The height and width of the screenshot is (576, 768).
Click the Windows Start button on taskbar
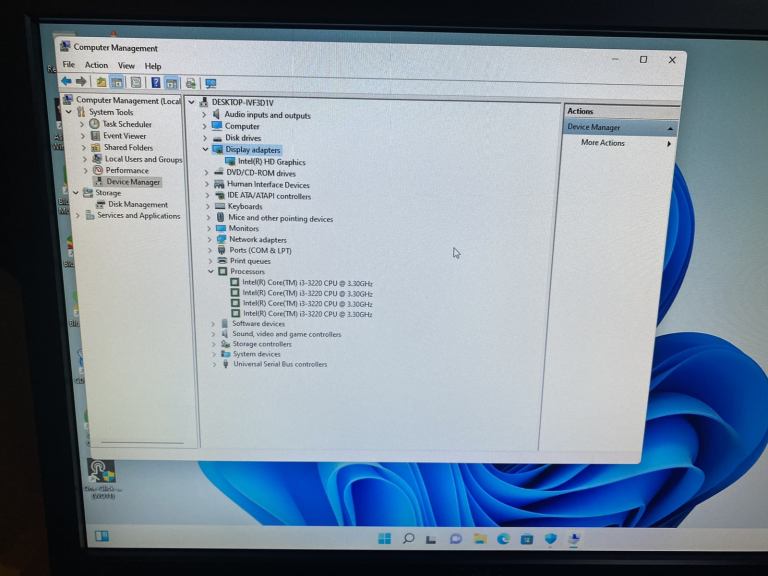click(x=385, y=539)
